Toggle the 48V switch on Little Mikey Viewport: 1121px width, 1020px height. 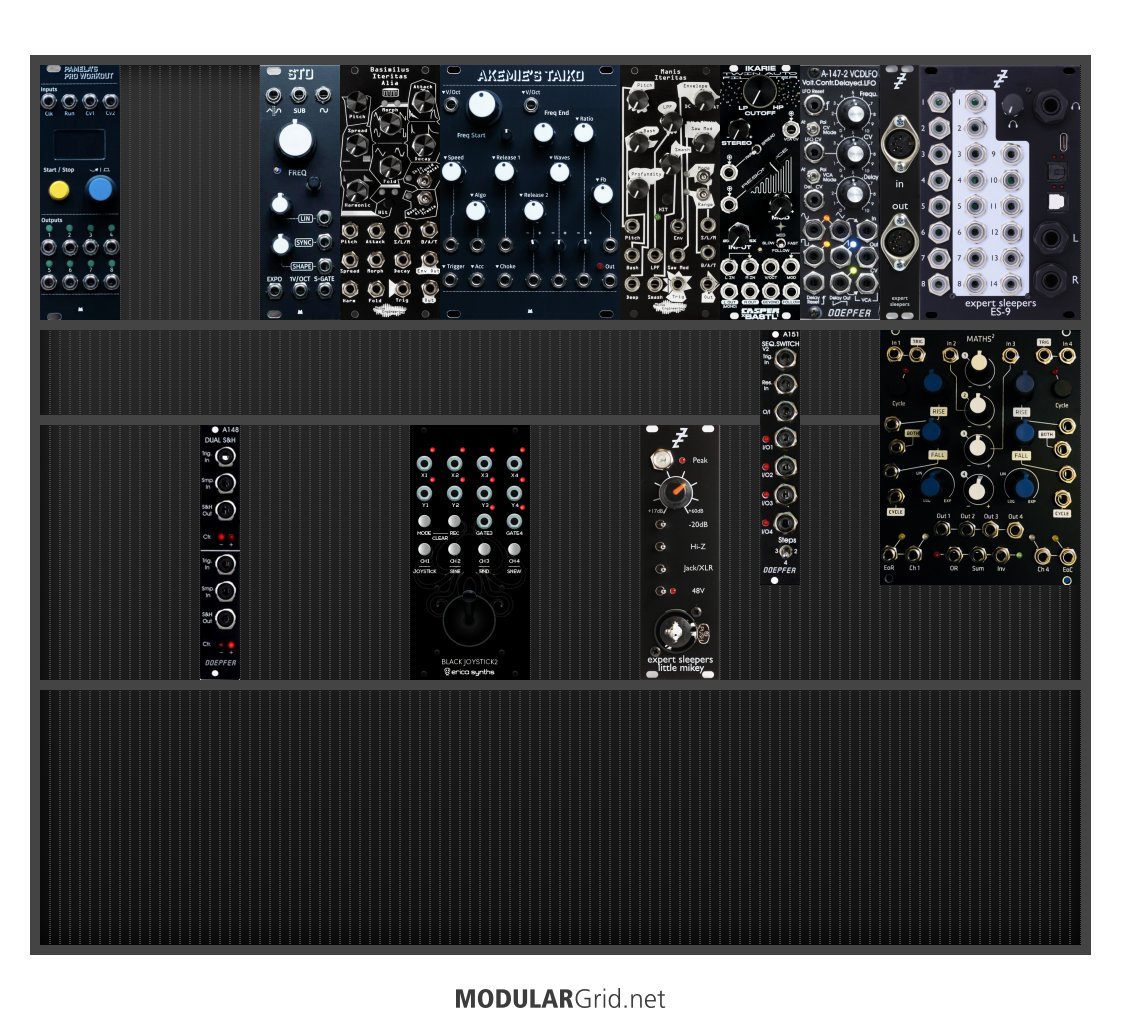pyautogui.click(x=661, y=590)
